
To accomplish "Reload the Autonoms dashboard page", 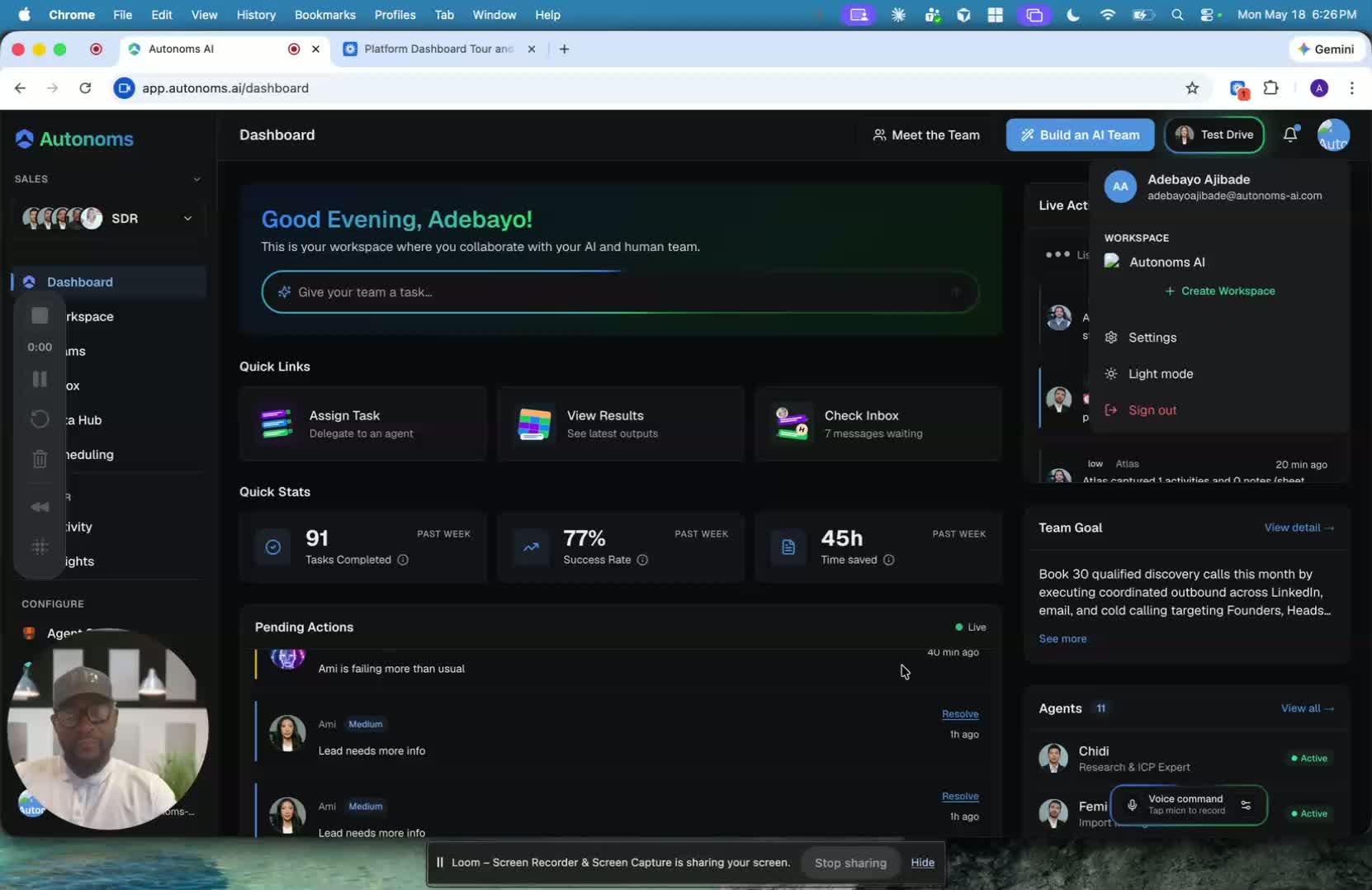I will point(85,88).
